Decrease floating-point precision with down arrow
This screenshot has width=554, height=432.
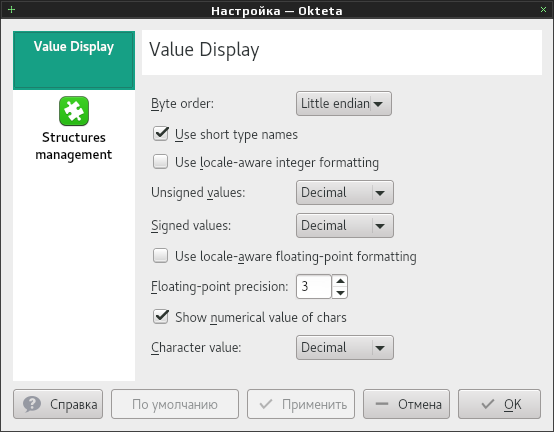(x=340, y=292)
